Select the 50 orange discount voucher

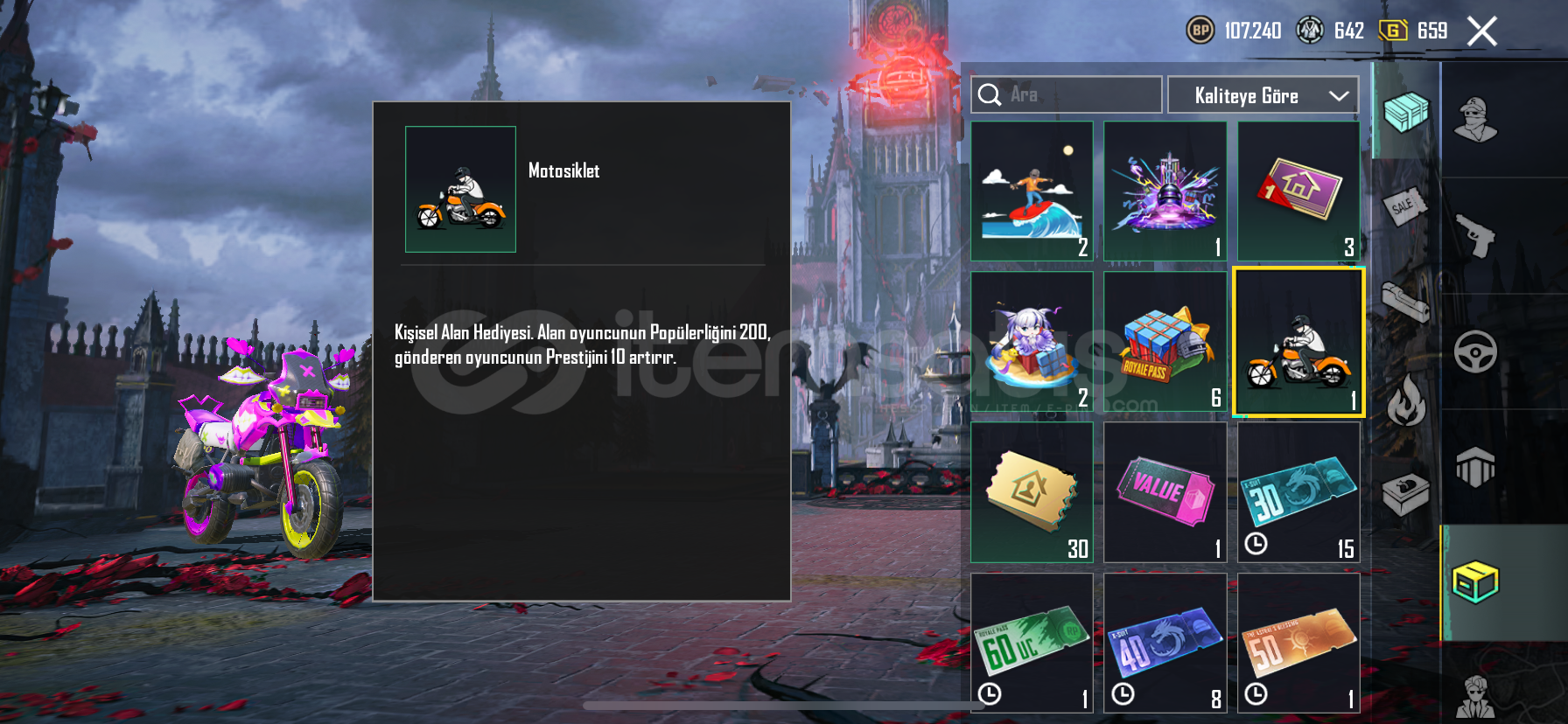coord(1298,643)
